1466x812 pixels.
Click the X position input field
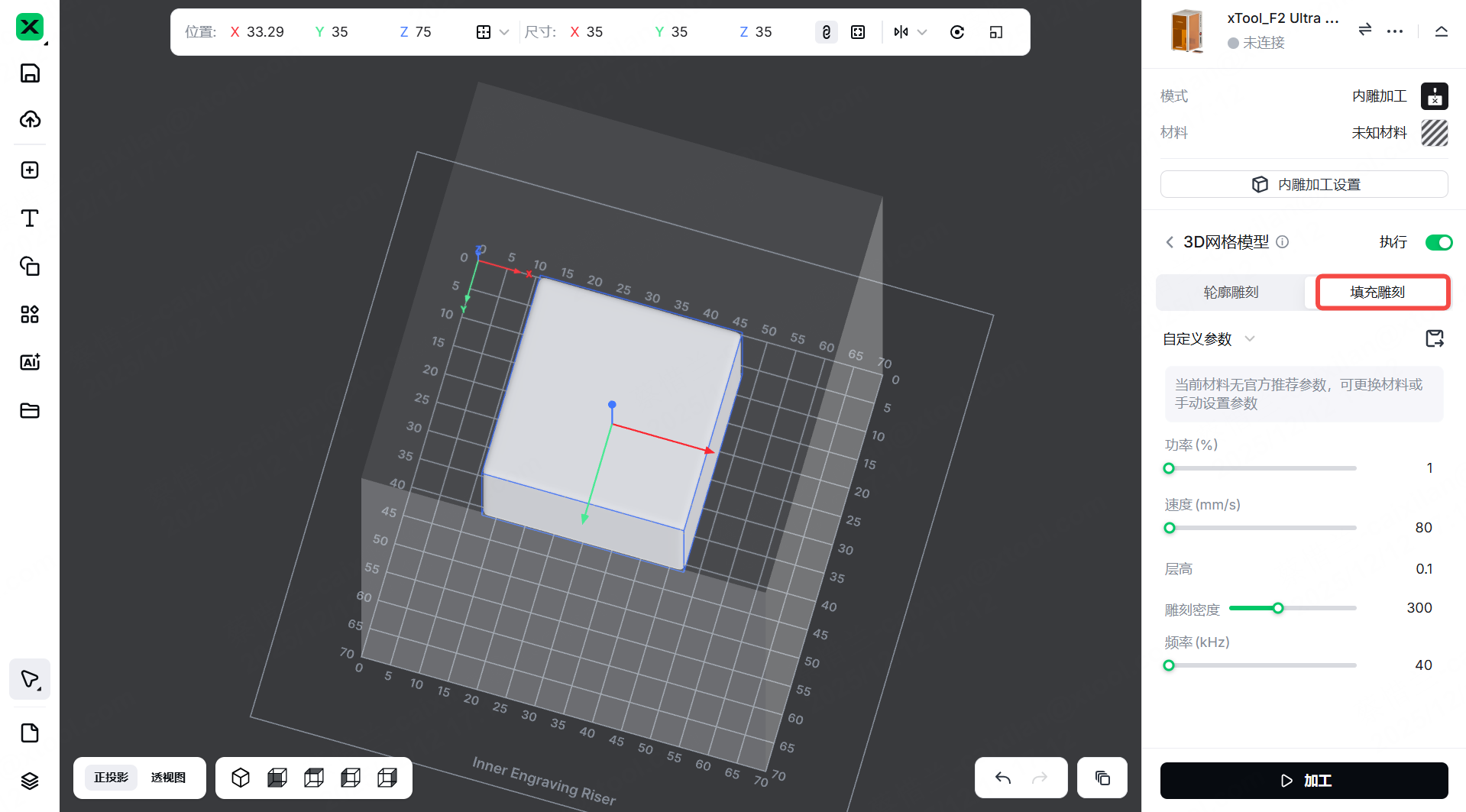265,32
